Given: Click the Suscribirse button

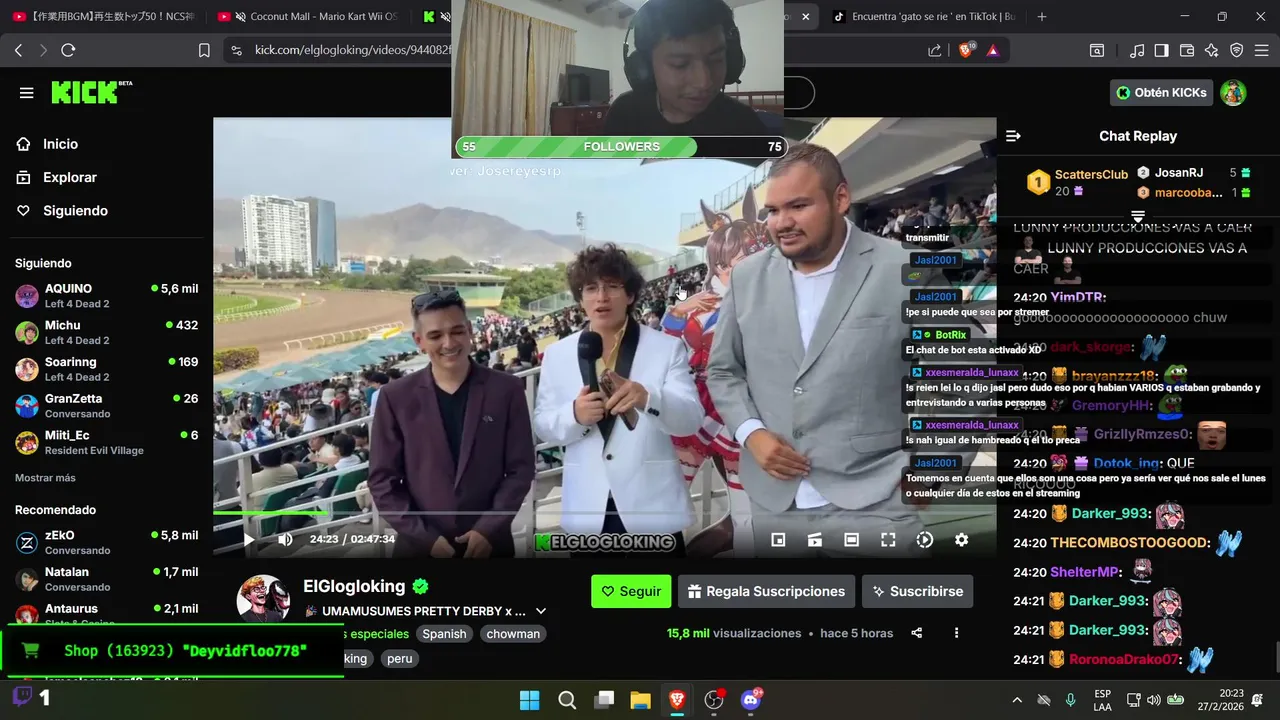Looking at the screenshot, I should pos(917,591).
